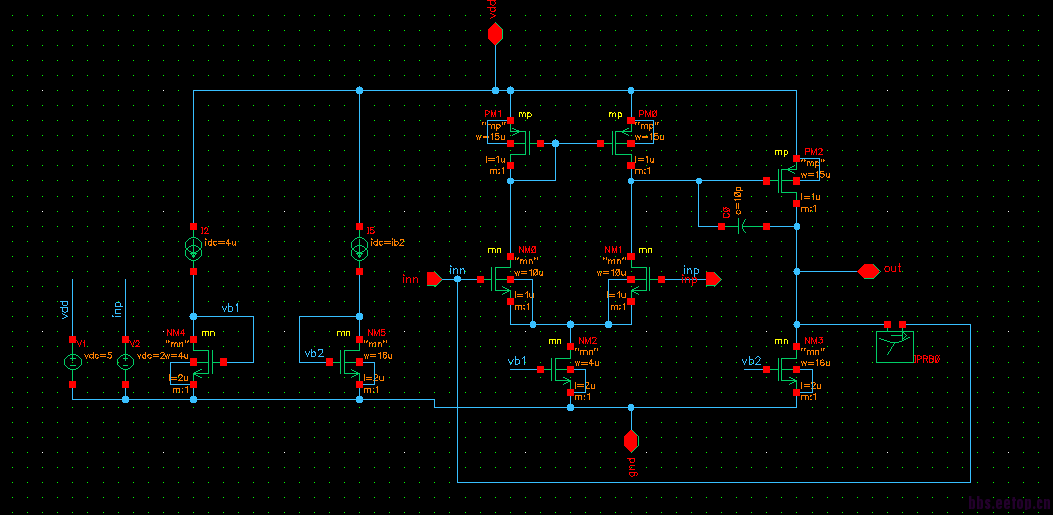Select NM5 transistor symbol

[346, 362]
